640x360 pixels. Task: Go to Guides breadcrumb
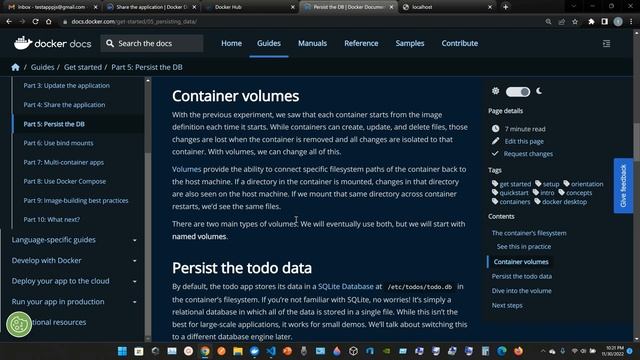[x=42, y=67]
